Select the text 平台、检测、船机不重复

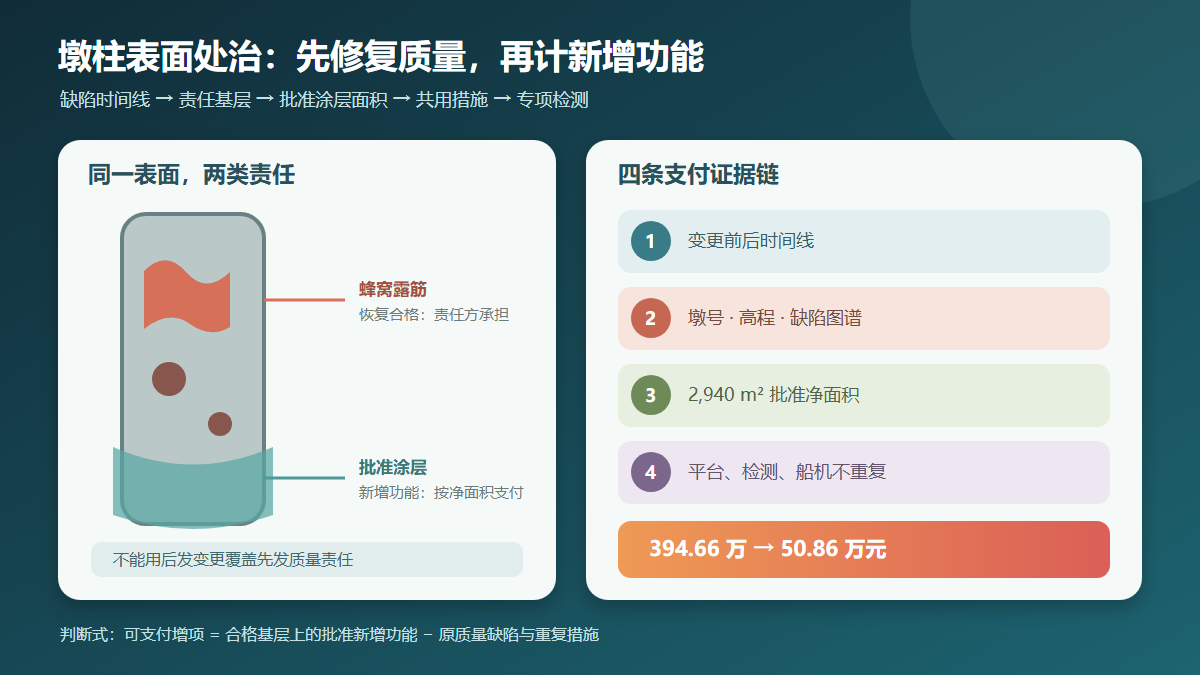coord(787,472)
